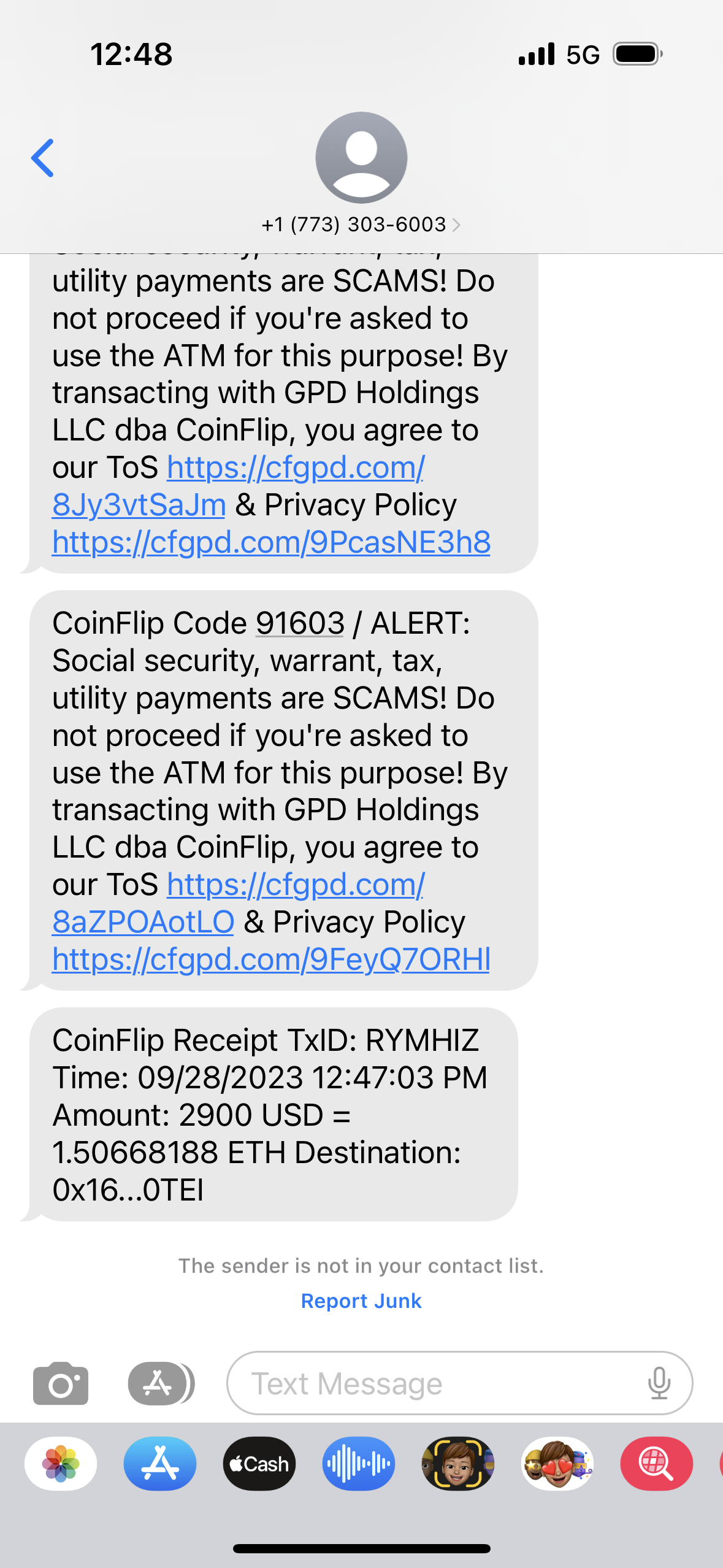Image resolution: width=723 pixels, height=1568 pixels.
Task: Tap the microphone dictation icon
Action: click(x=659, y=1383)
